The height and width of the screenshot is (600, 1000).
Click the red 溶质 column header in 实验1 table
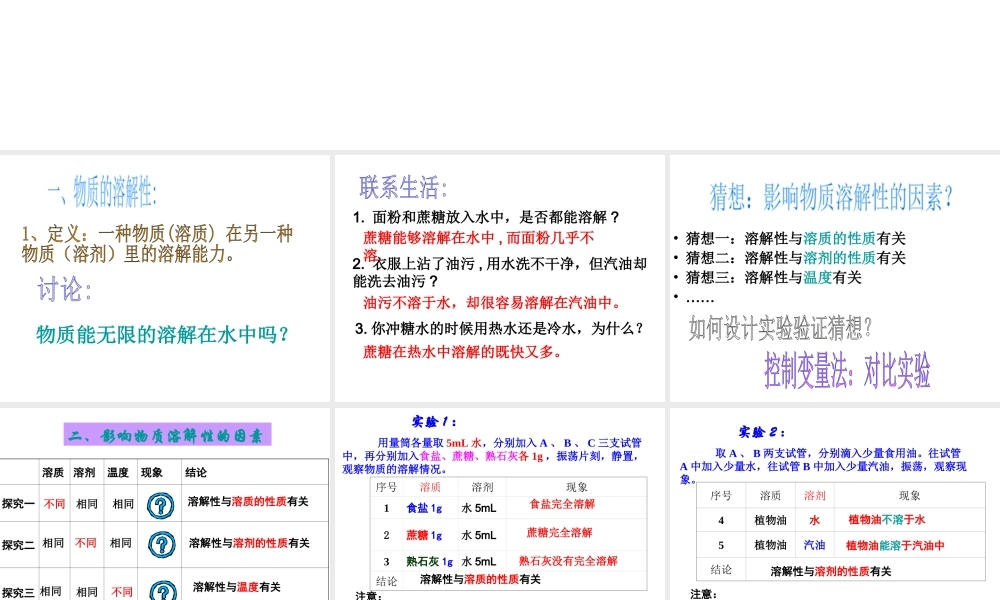point(430,487)
